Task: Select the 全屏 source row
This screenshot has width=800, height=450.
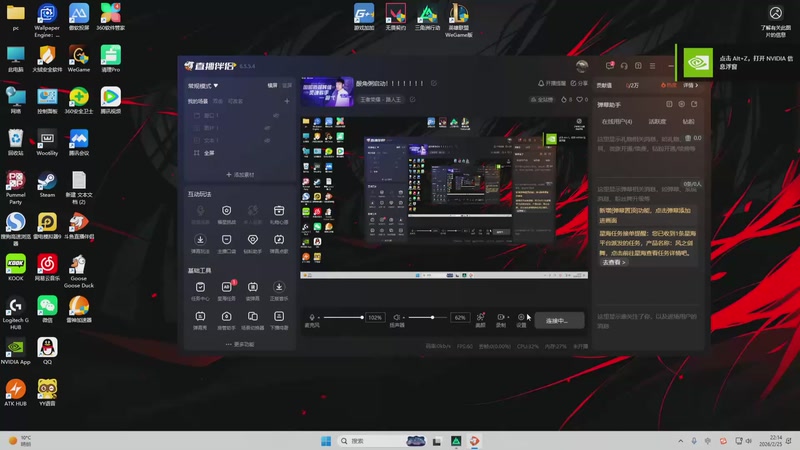Action: [x=238, y=153]
